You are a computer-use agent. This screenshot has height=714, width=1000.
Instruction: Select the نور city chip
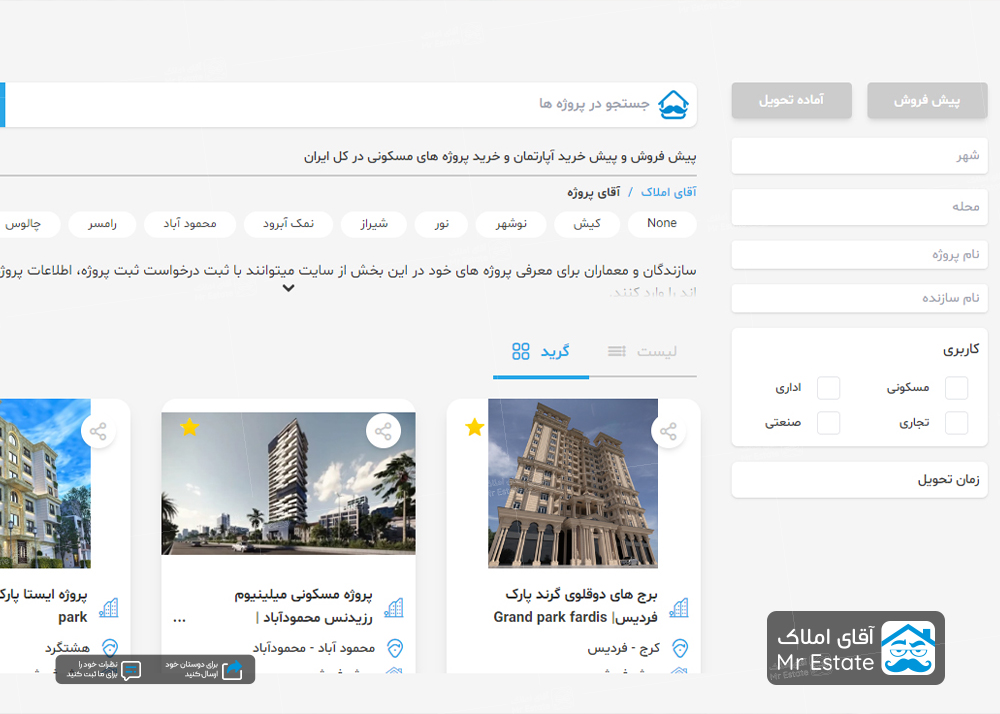click(441, 224)
